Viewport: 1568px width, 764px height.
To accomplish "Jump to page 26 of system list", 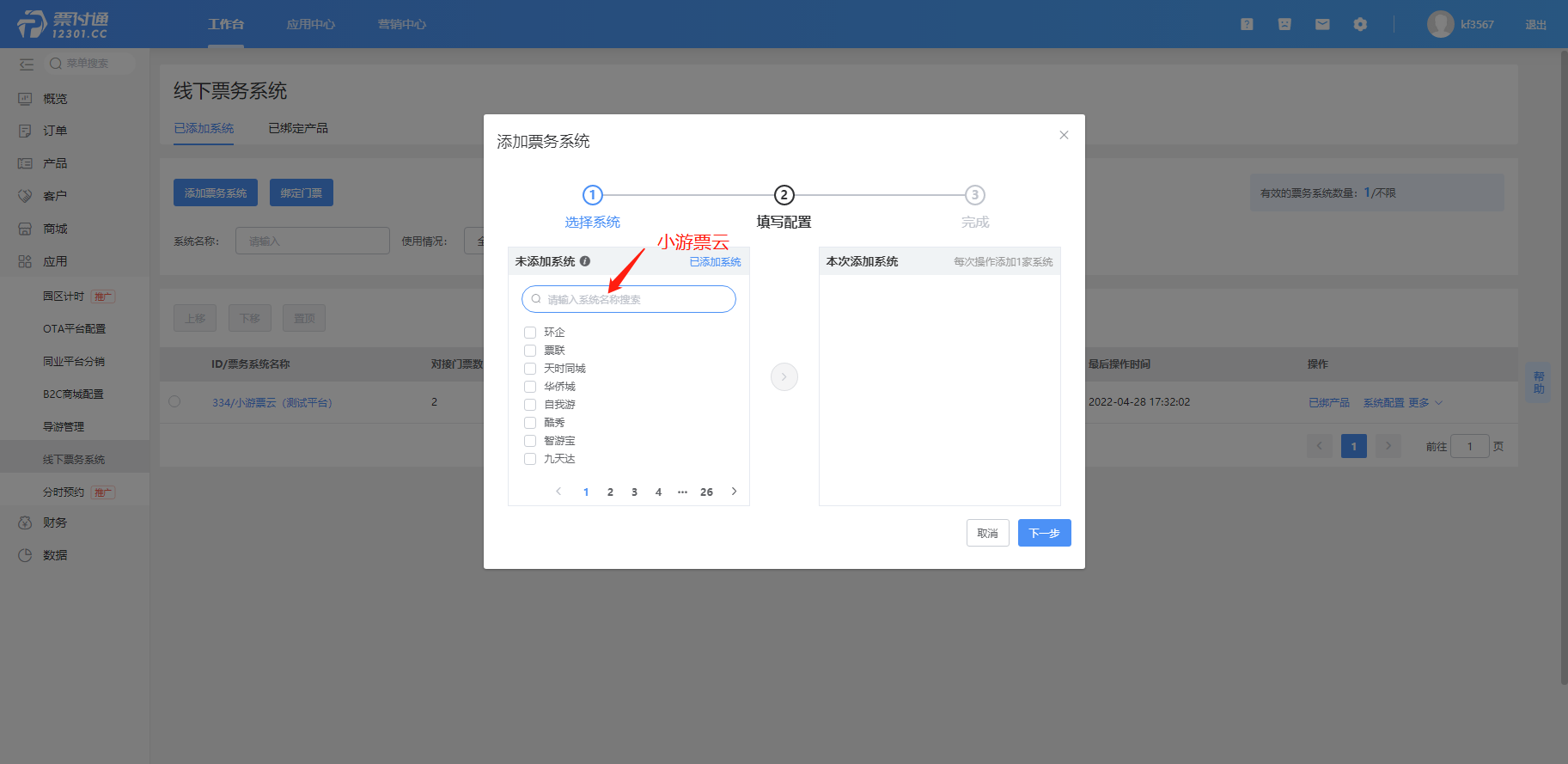I will pos(706,492).
